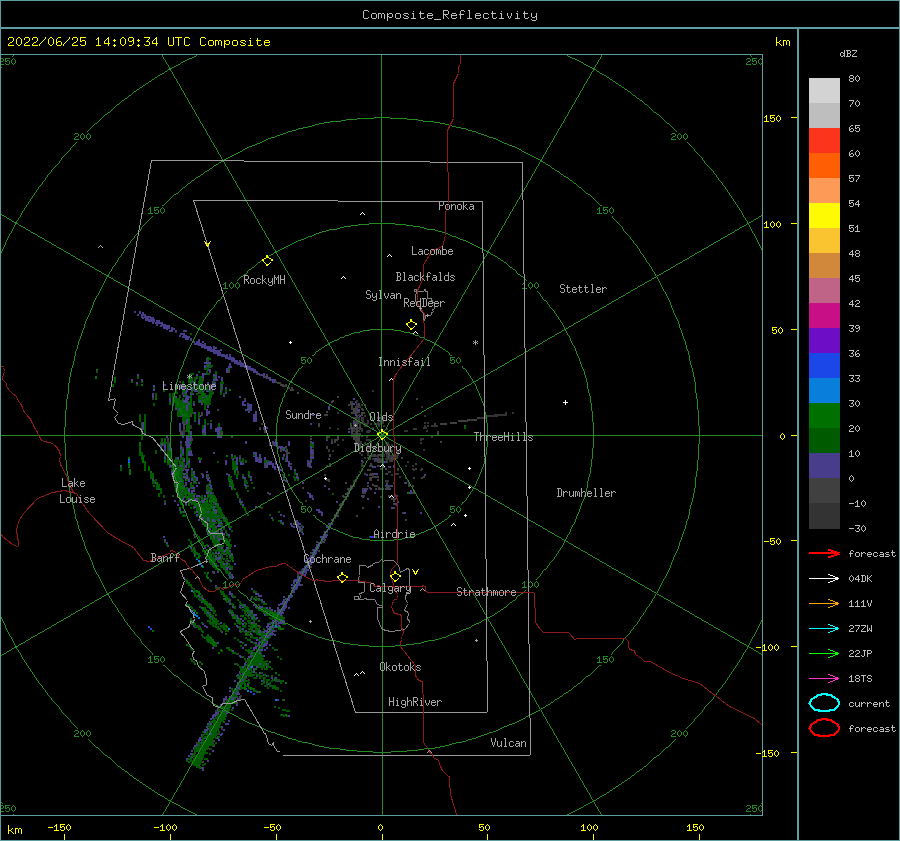Select the cyan 27ZW arrow icon
The height and width of the screenshot is (841, 900).
click(824, 629)
